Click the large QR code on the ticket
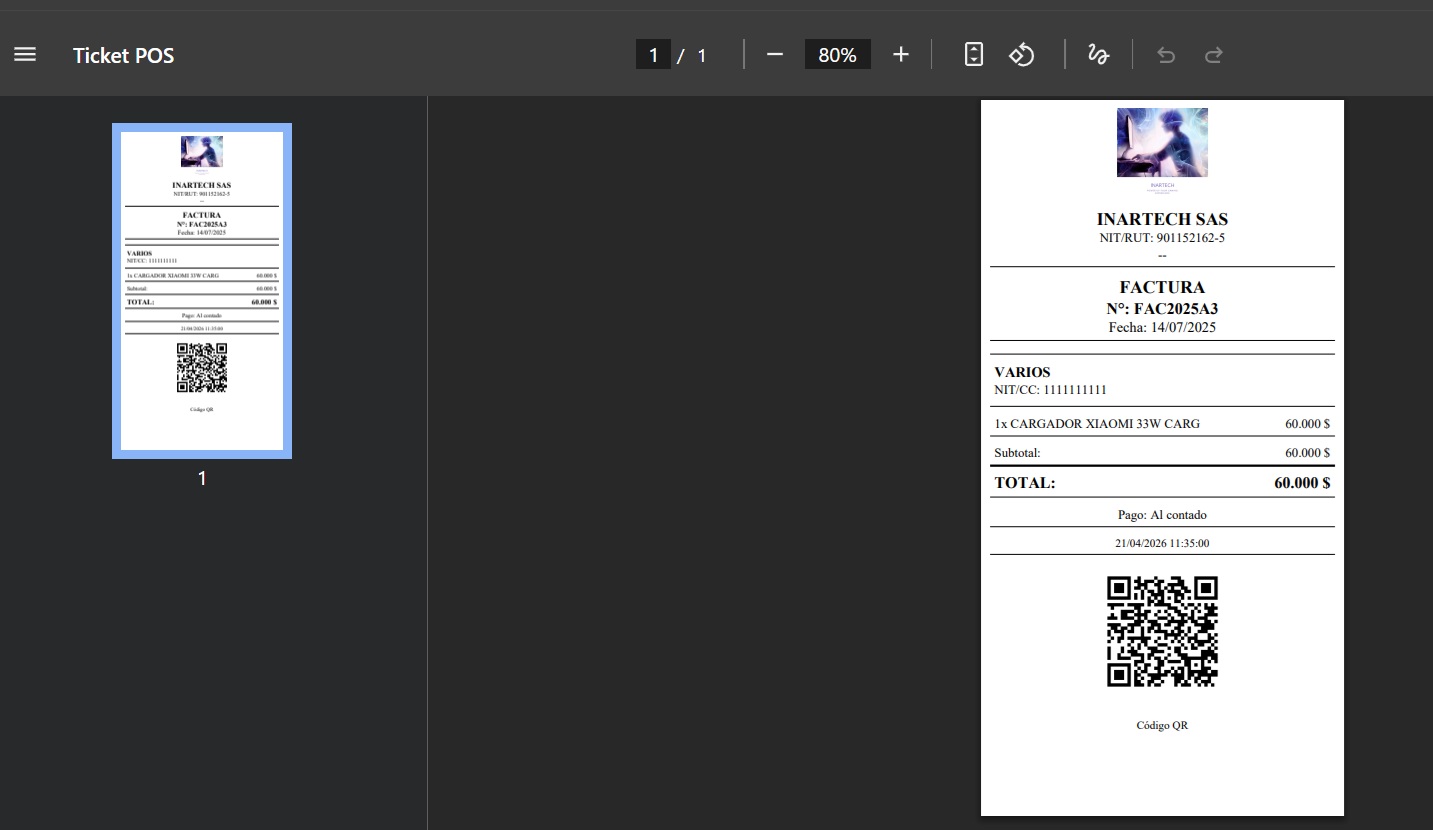The image size is (1433, 830). (1162, 631)
